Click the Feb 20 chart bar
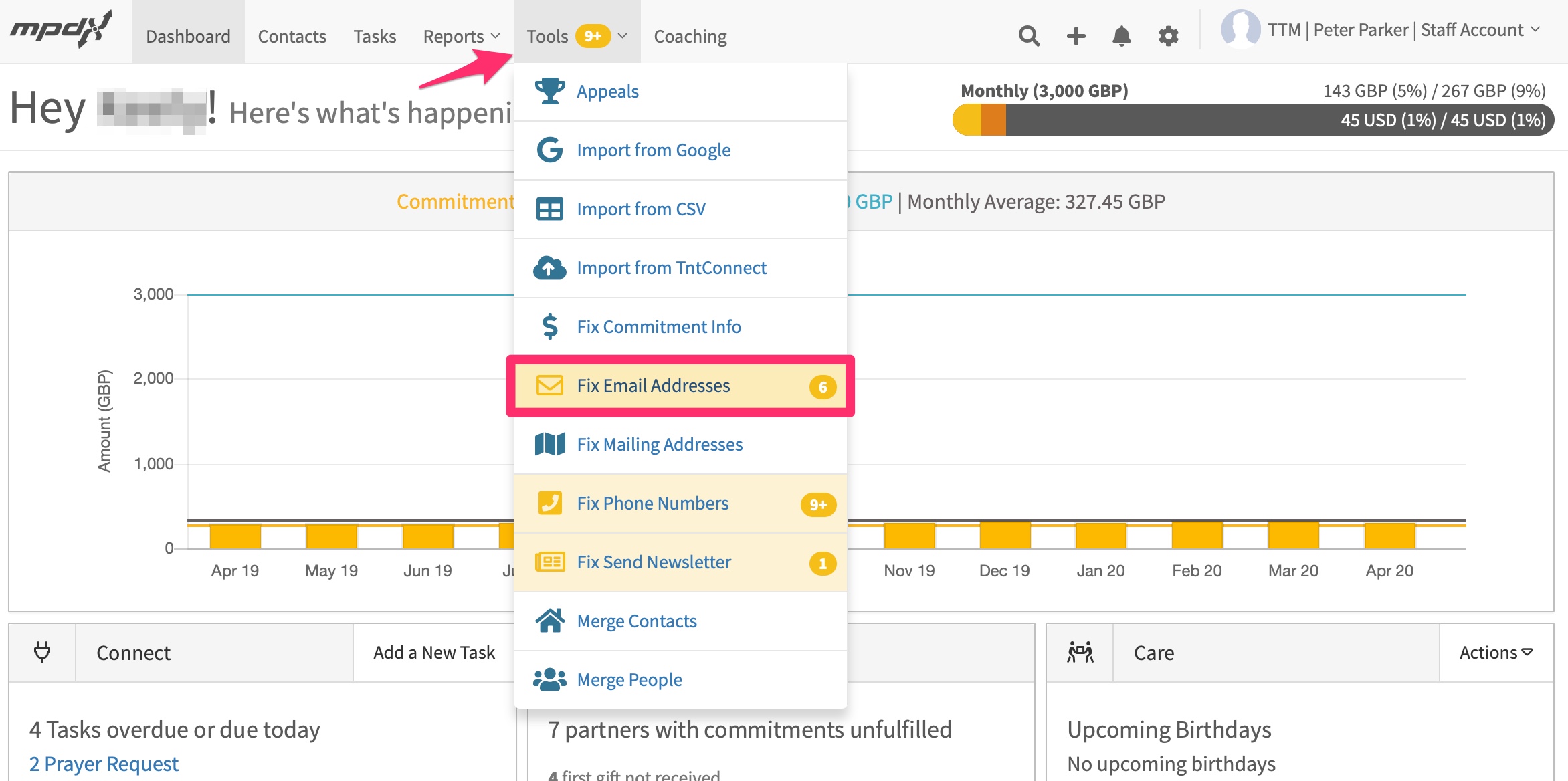This screenshot has width=1568, height=781. pyautogui.click(x=1197, y=535)
